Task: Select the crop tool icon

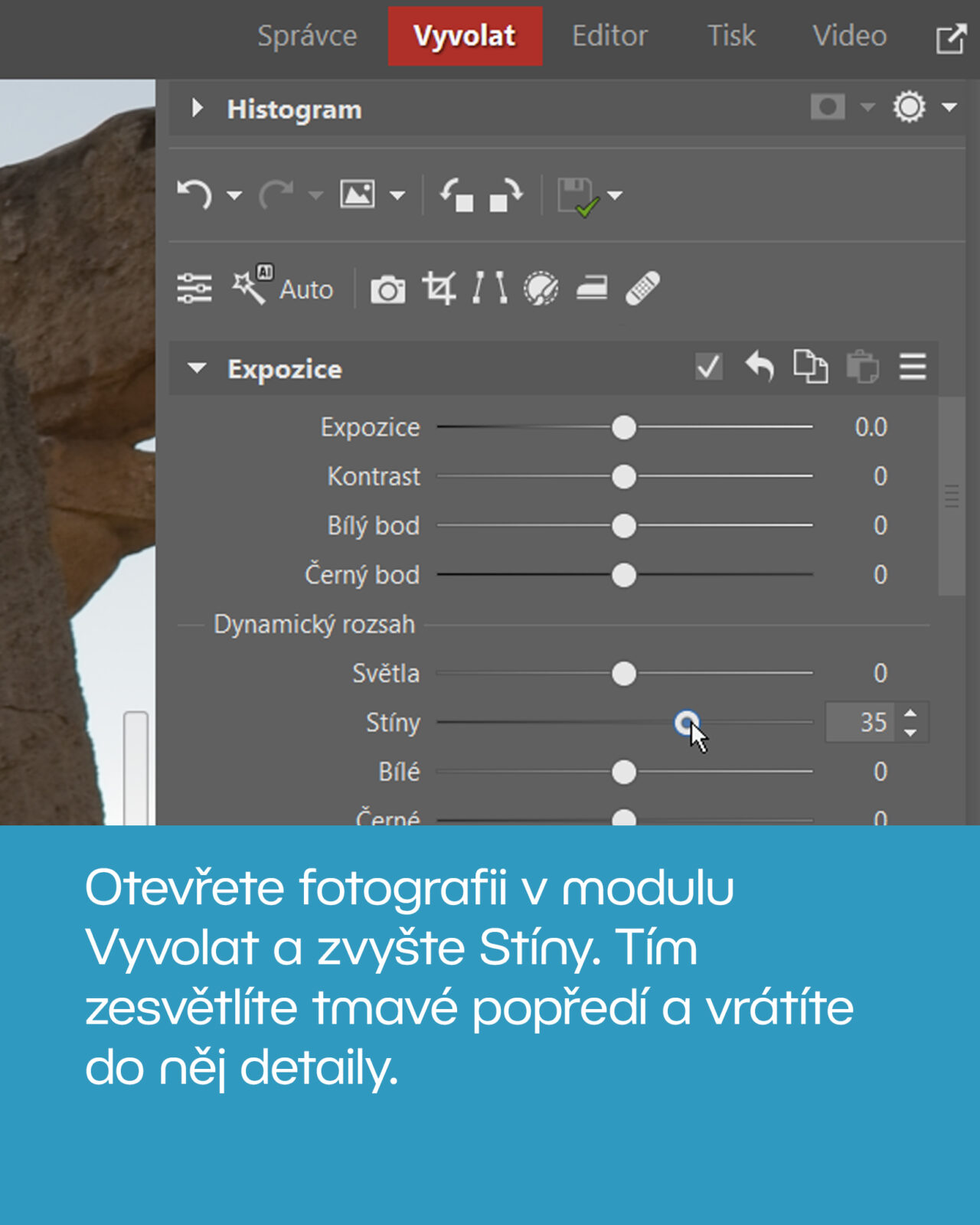Action: tap(439, 289)
